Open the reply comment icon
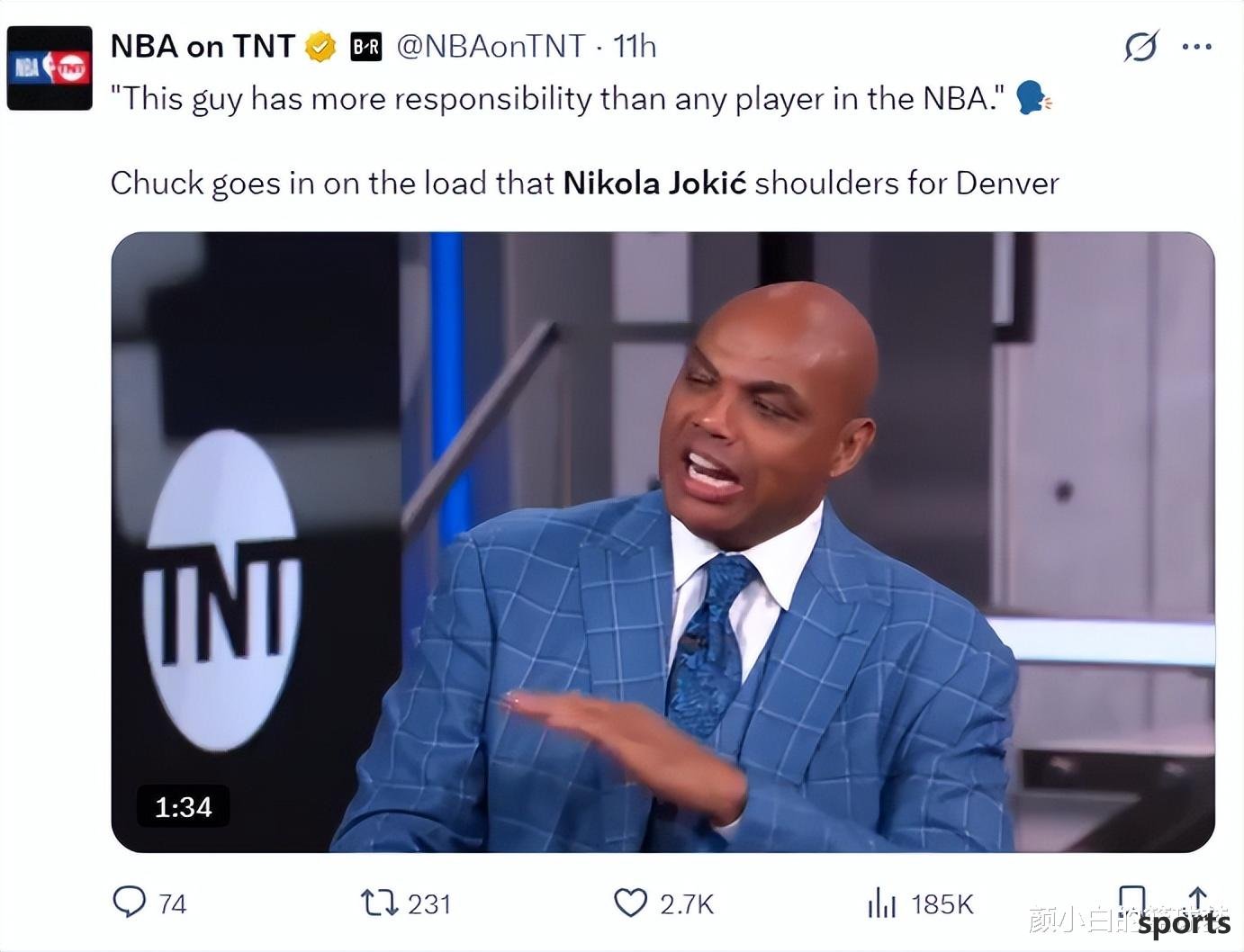 129,902
